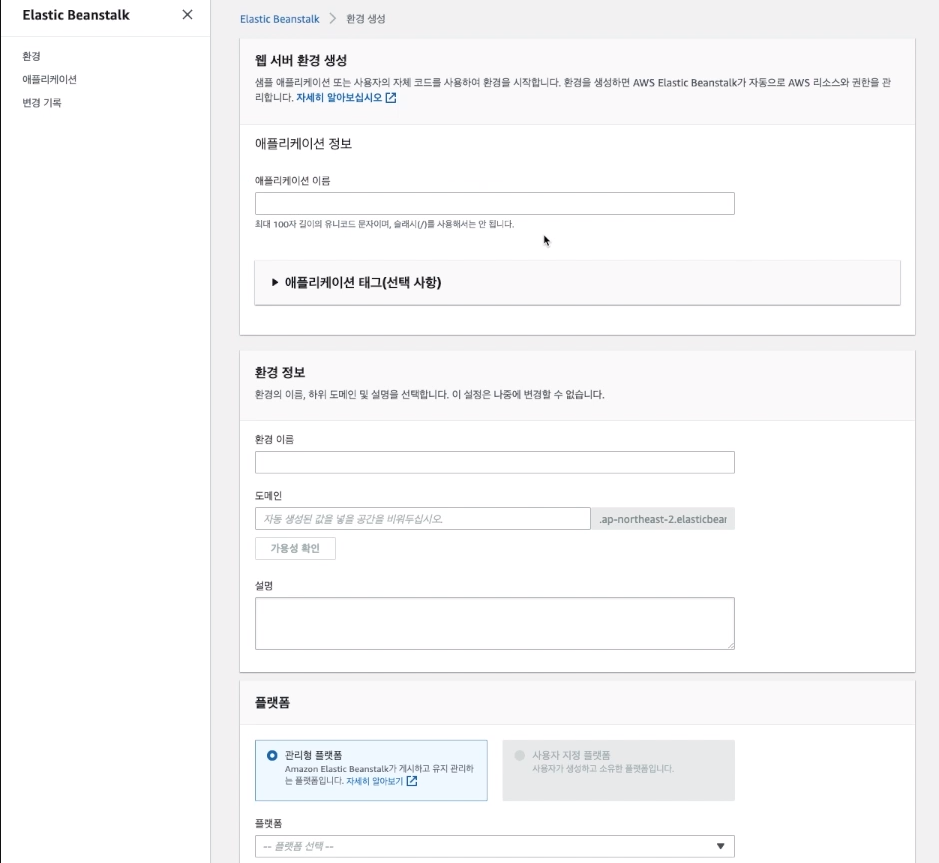This screenshot has width=939, height=863.
Task: Click into the 도메인 input field
Action: click(423, 519)
